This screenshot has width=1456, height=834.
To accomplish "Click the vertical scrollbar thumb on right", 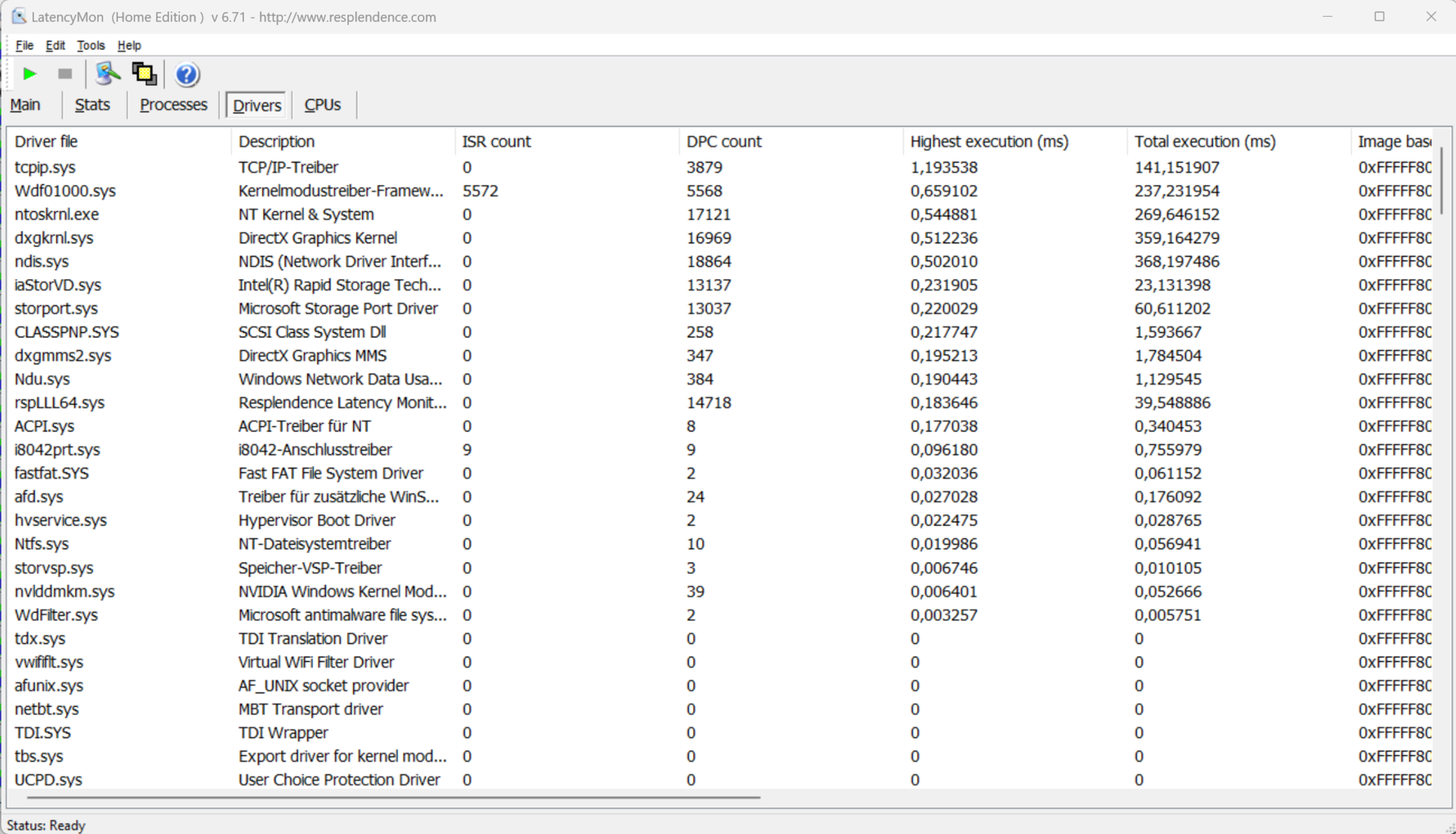I will (x=1441, y=180).
